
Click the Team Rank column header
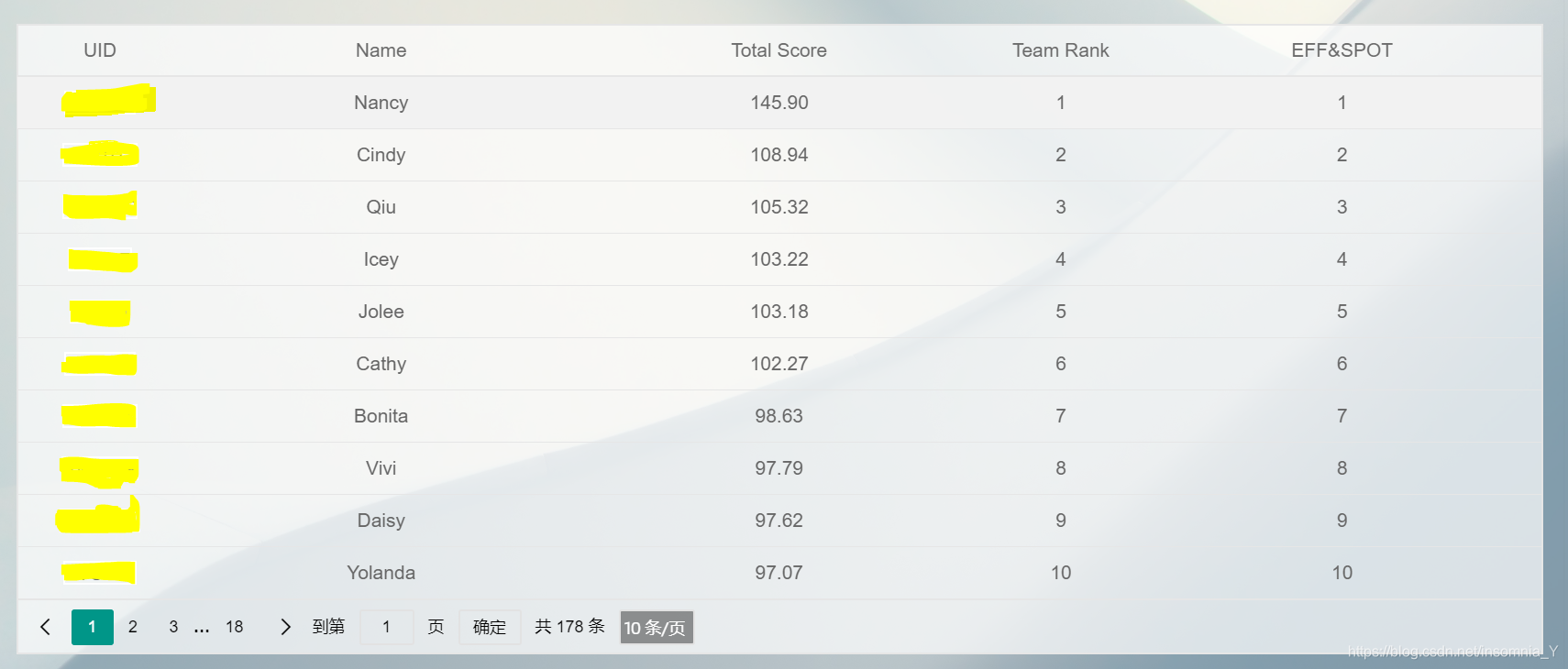click(1061, 50)
